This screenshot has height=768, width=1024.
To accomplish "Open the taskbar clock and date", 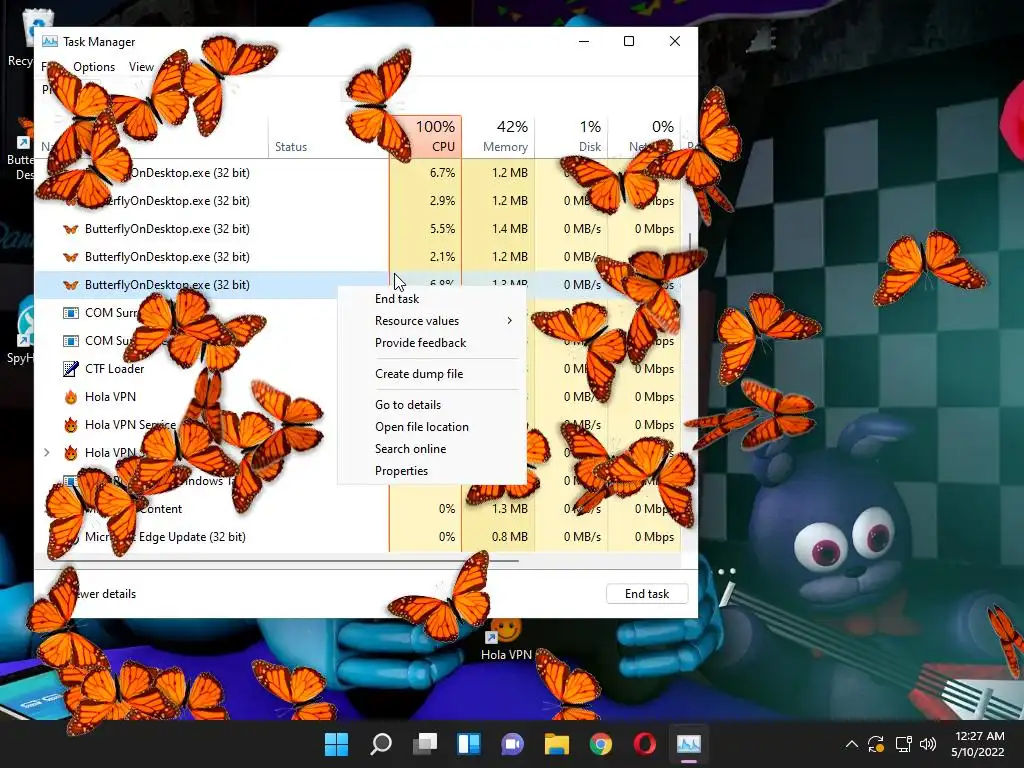I will [x=977, y=744].
